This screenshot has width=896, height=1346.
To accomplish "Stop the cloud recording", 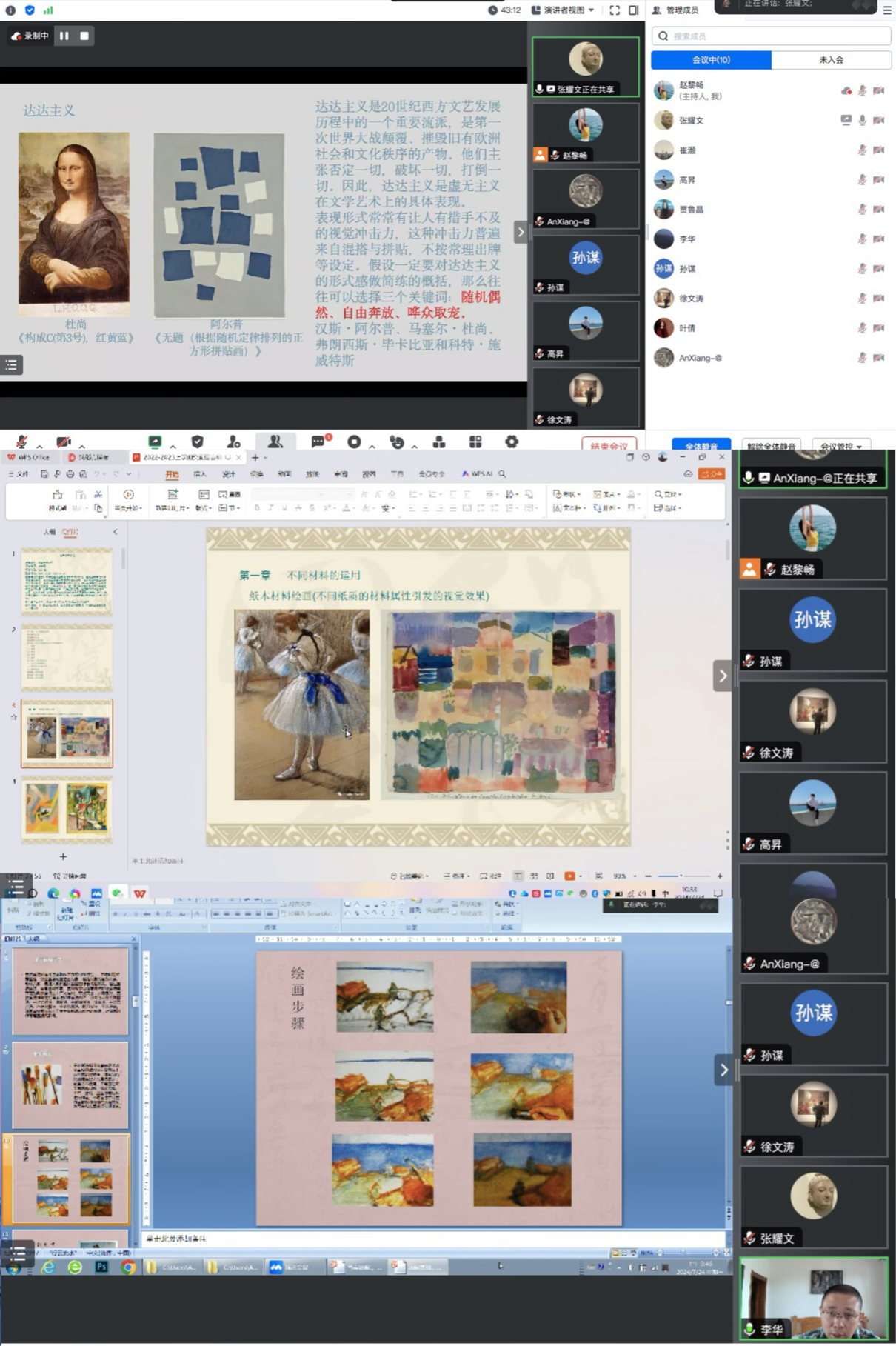I will (84, 36).
